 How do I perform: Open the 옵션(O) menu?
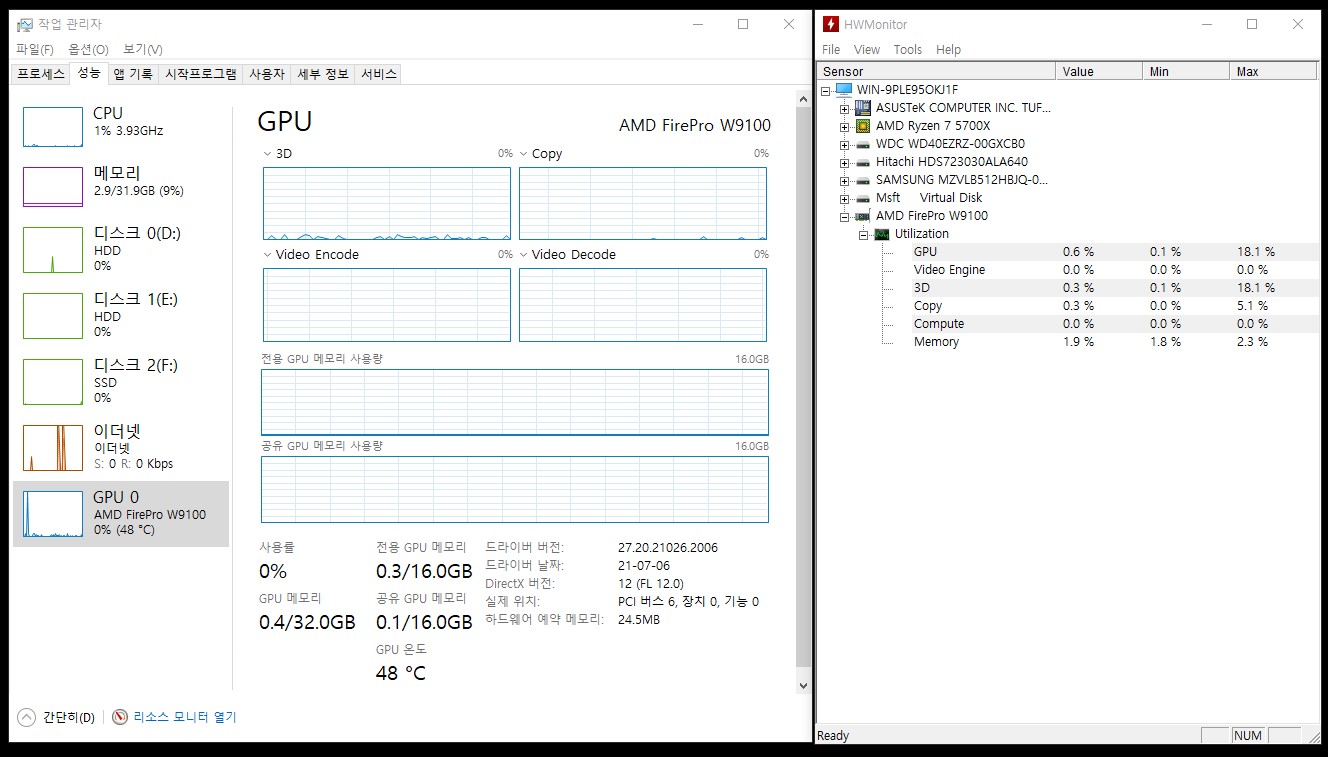tap(88, 49)
